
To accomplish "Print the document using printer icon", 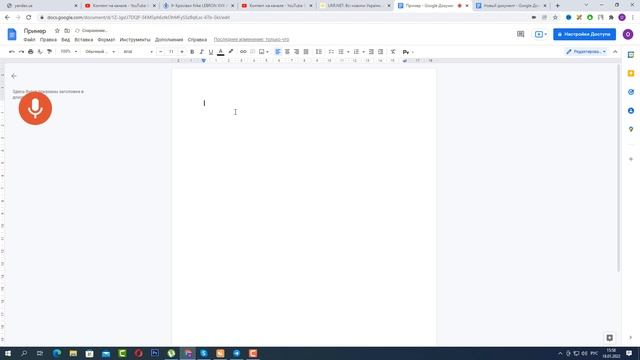I will (x=31, y=52).
